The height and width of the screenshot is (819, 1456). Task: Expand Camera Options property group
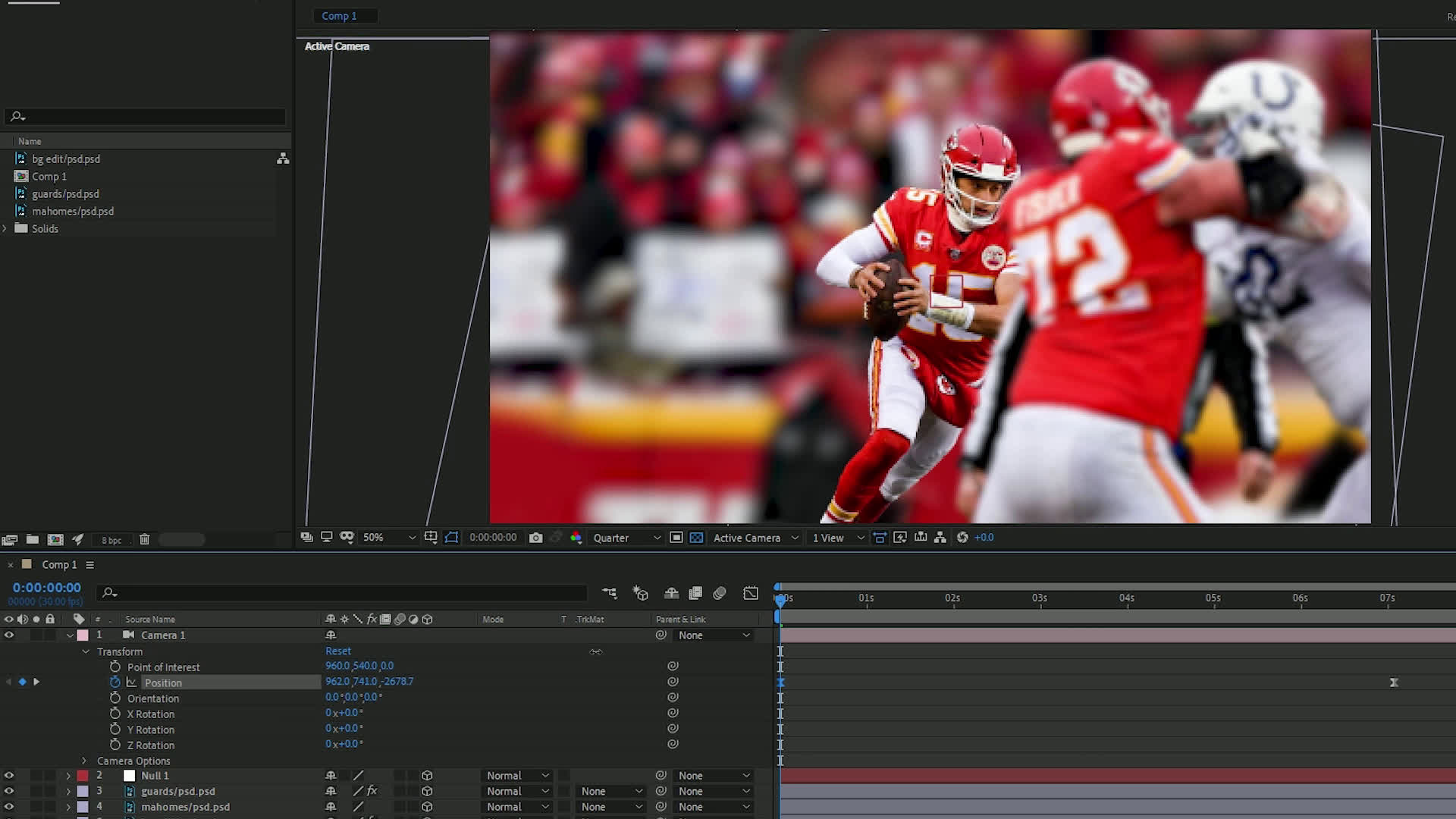84,761
